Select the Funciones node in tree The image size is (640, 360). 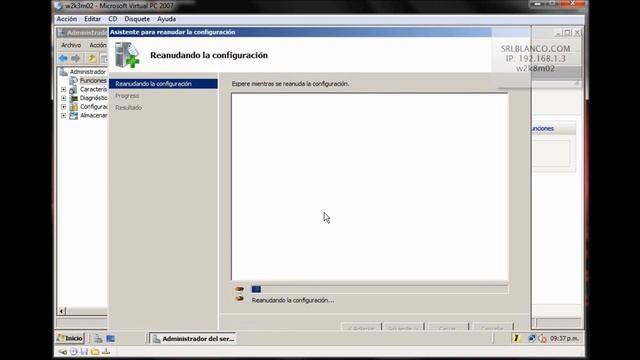[93, 80]
